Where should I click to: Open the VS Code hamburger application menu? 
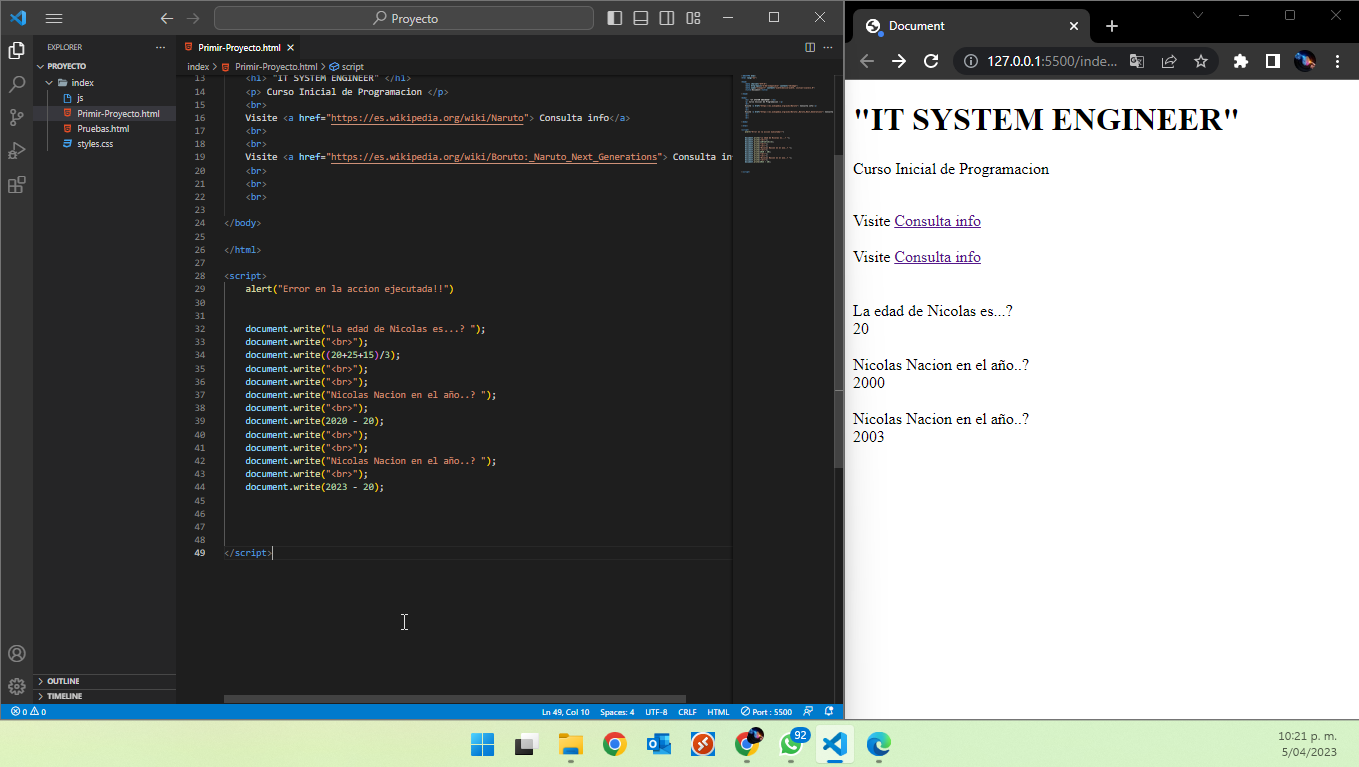point(54,18)
